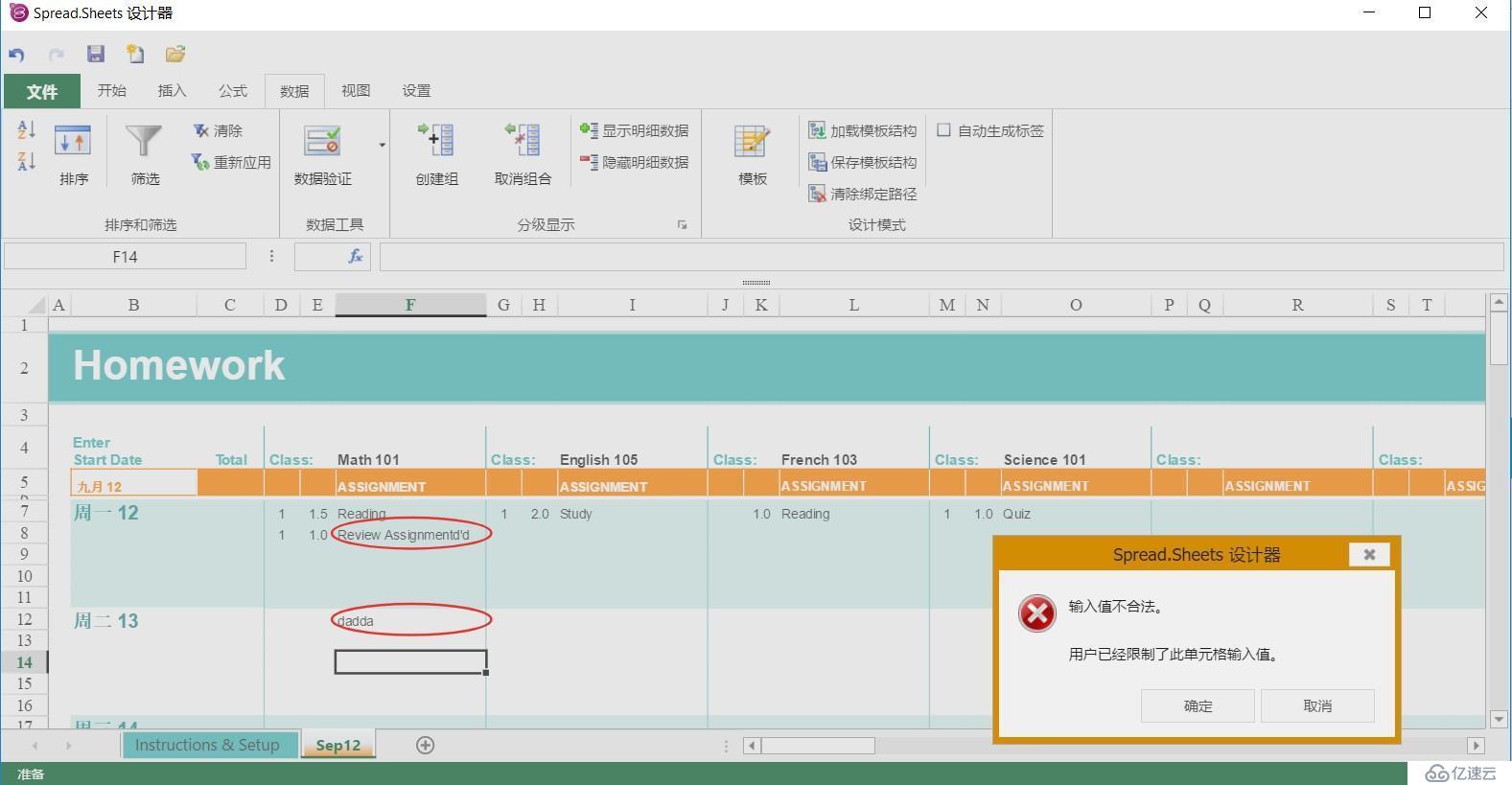Sort ascending A to Z icon

(26, 129)
